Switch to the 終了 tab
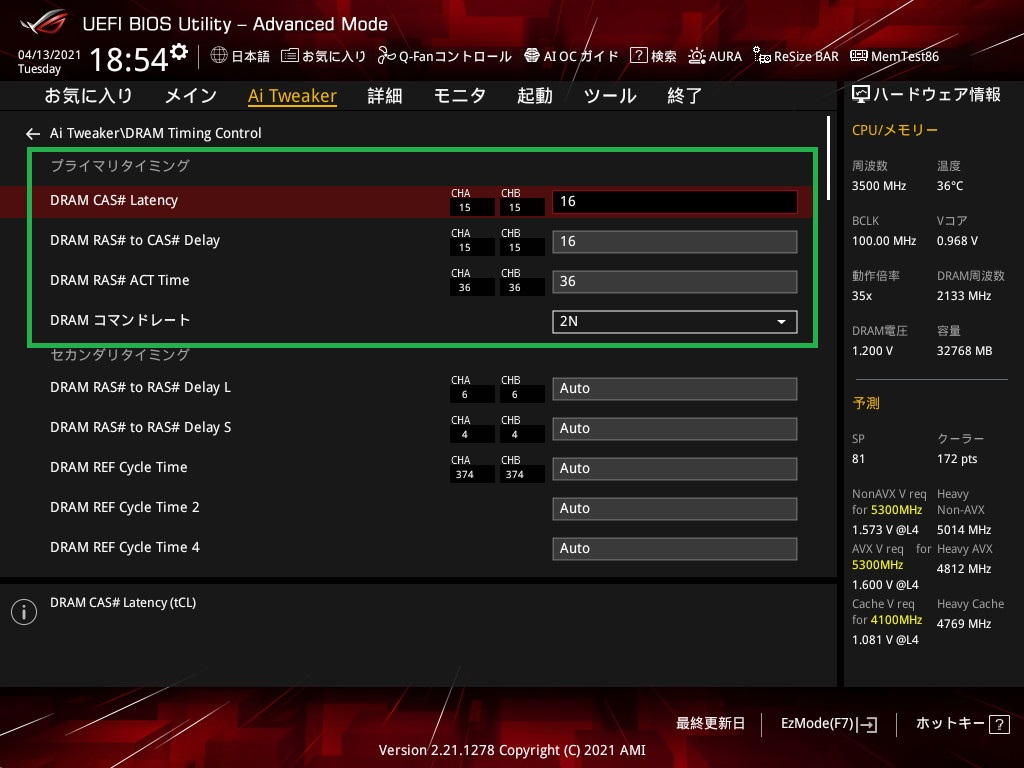 [x=684, y=96]
